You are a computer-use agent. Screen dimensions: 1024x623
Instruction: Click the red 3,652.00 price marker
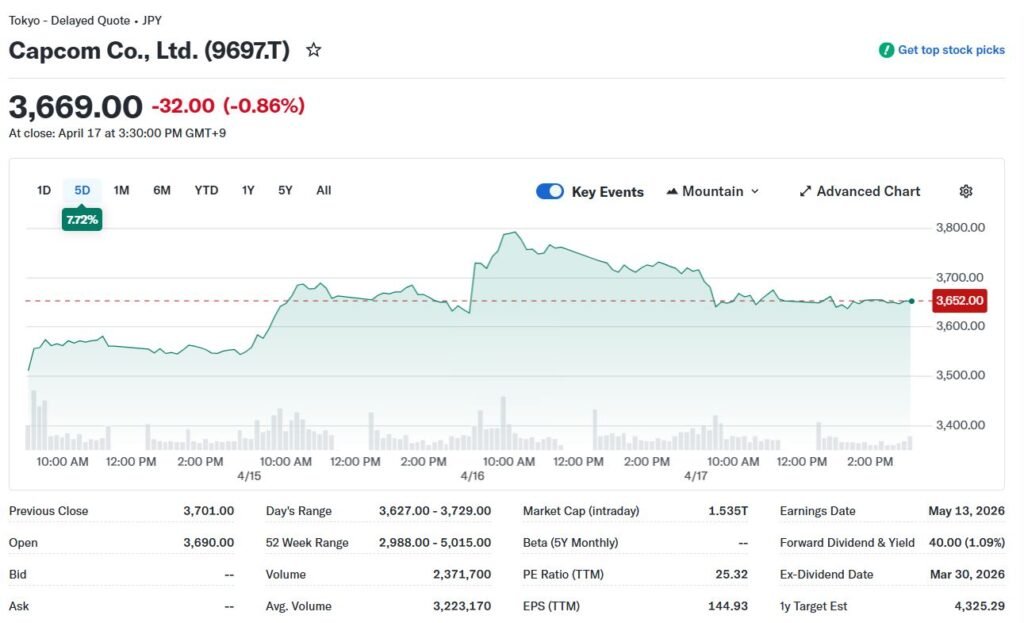[x=959, y=300]
